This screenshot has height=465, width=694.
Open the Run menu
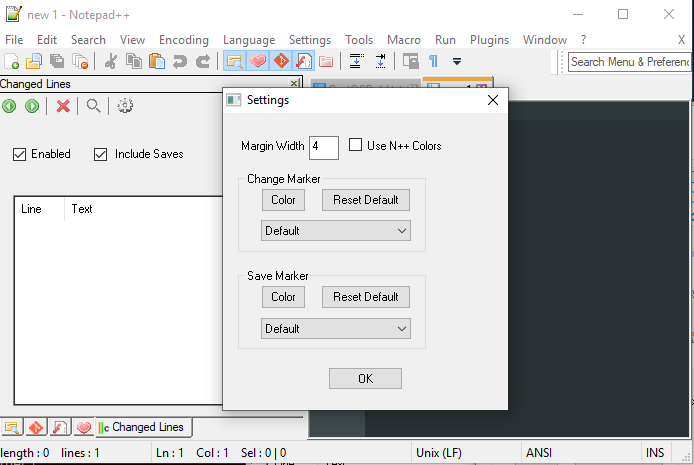point(445,40)
